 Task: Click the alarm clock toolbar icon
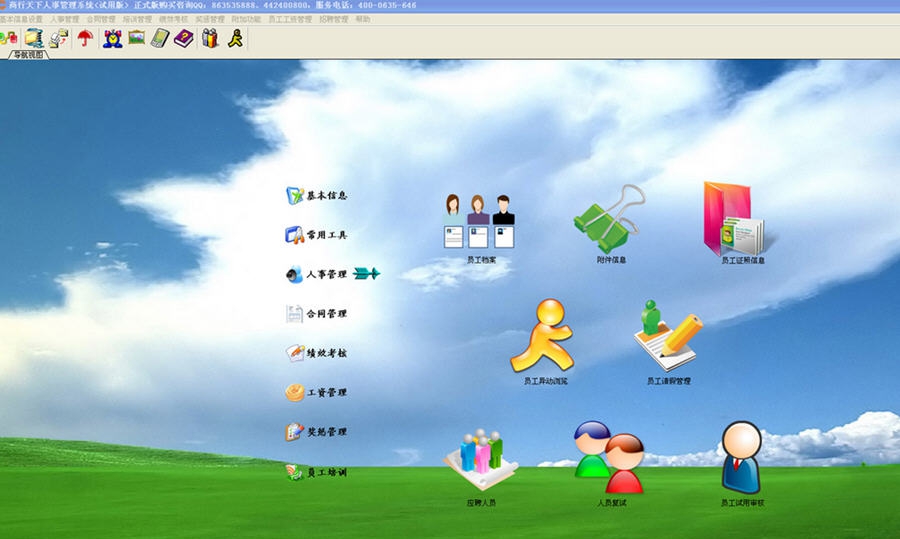pos(112,38)
